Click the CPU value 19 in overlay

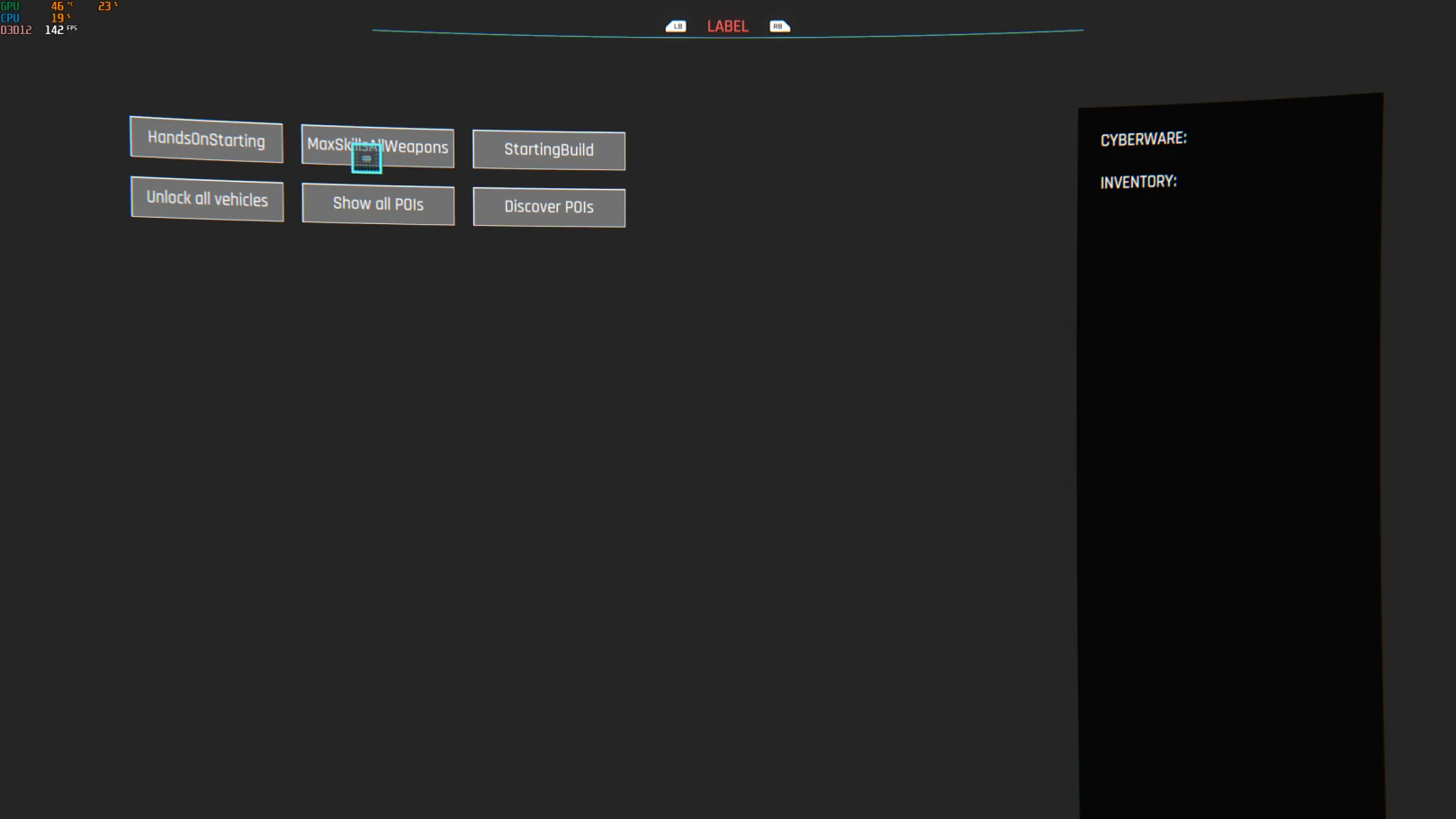click(58, 18)
